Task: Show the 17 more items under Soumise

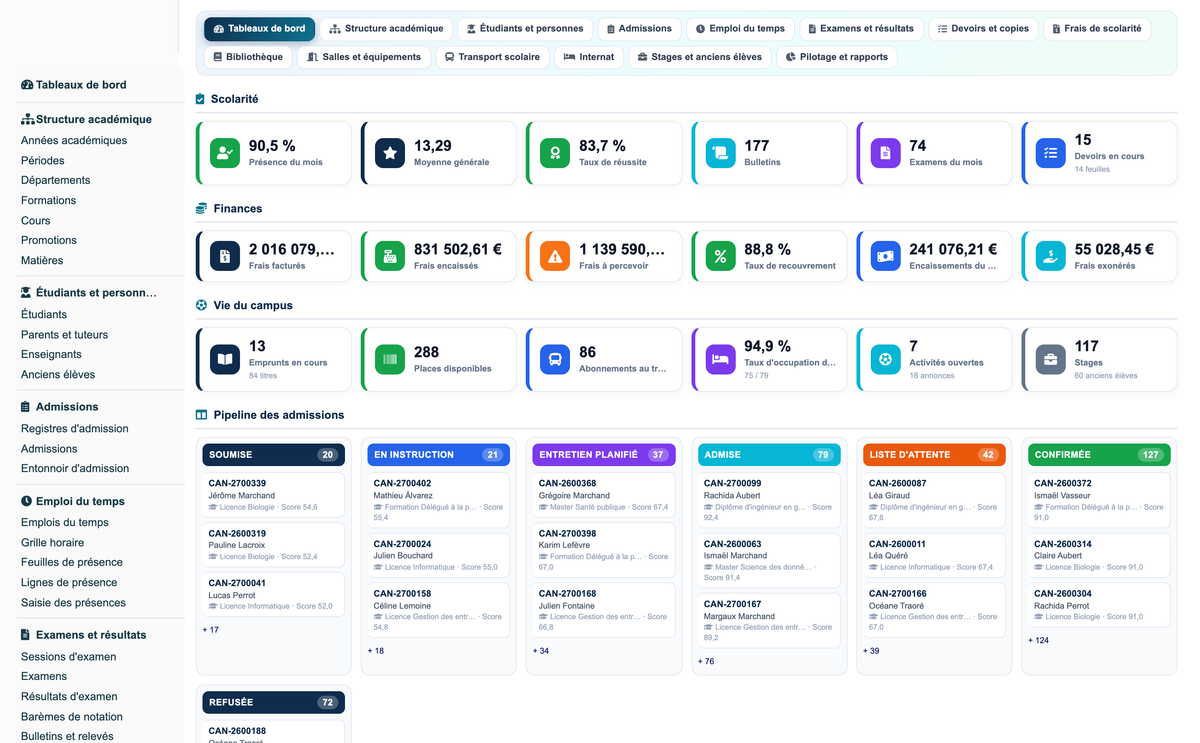Action: coord(211,630)
